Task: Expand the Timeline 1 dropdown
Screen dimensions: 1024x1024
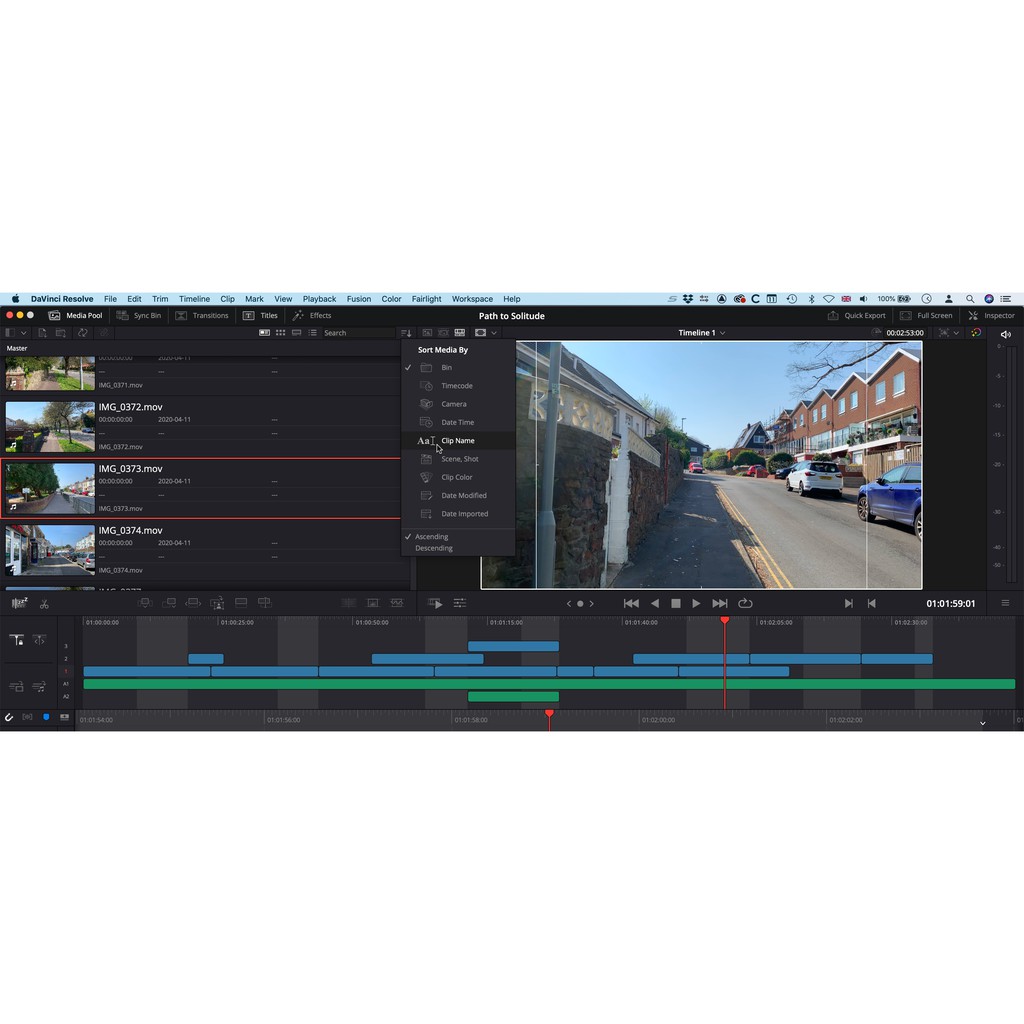Action: 701,333
